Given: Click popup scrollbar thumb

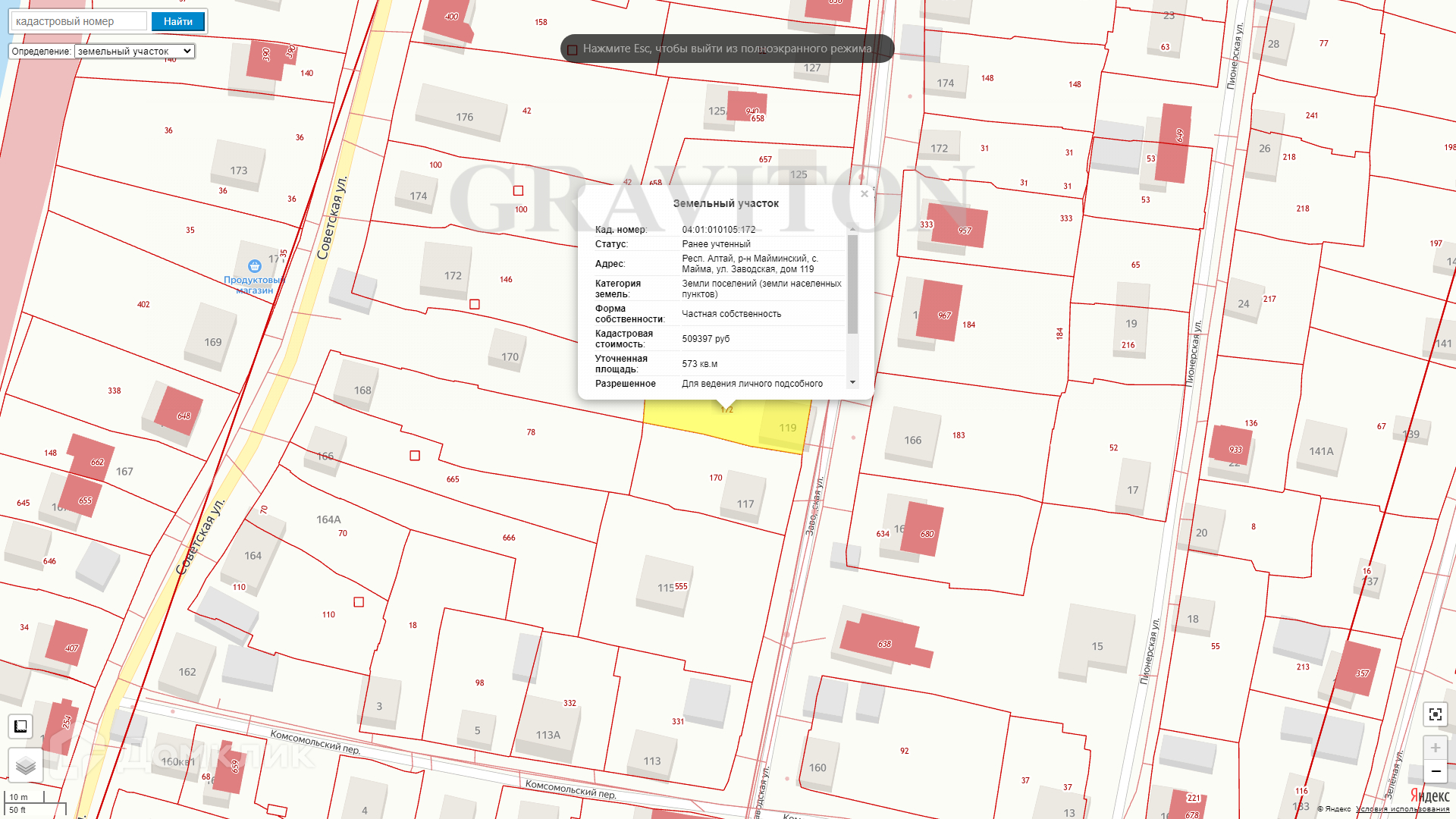Looking at the screenshot, I should (852, 284).
